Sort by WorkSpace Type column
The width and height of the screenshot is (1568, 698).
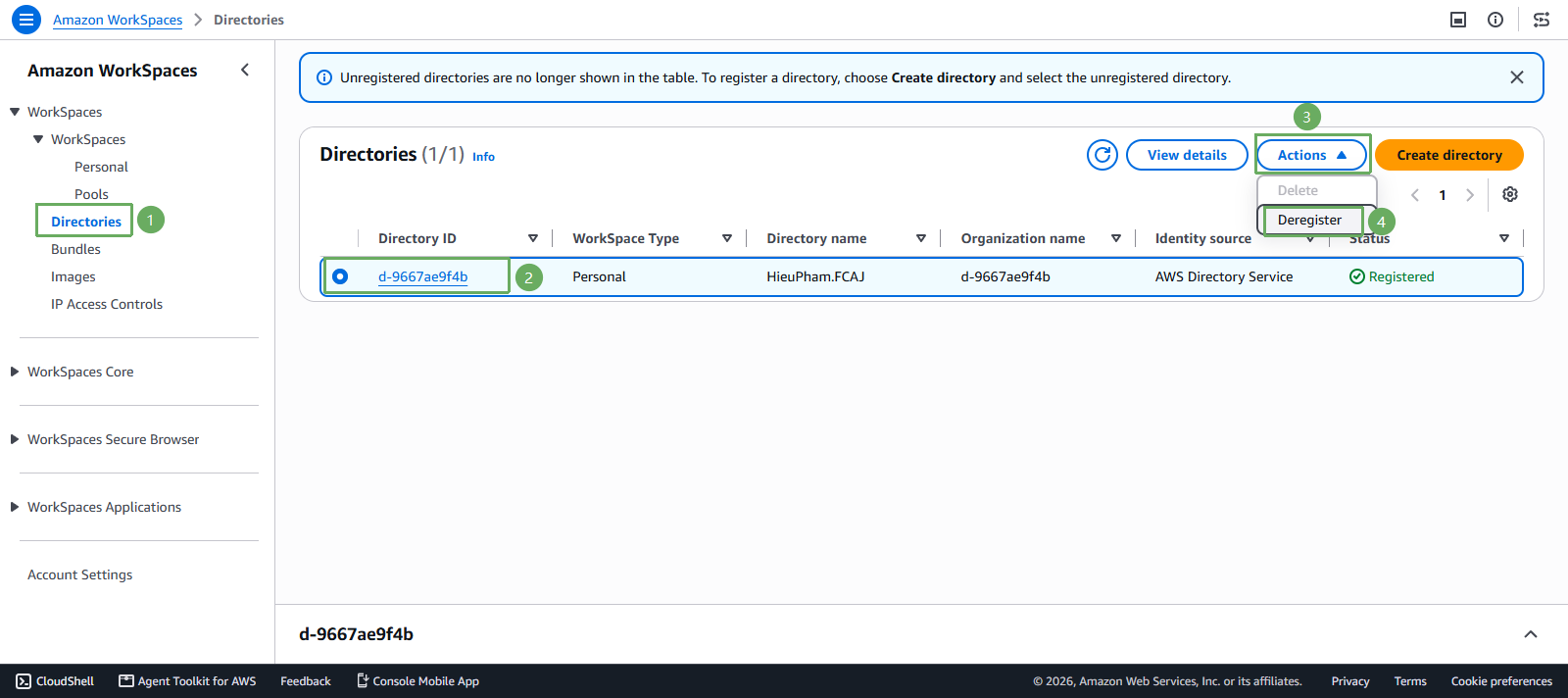pos(727,238)
